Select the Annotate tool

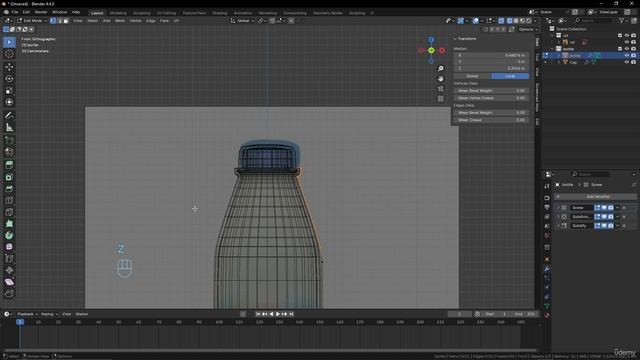coord(9,116)
